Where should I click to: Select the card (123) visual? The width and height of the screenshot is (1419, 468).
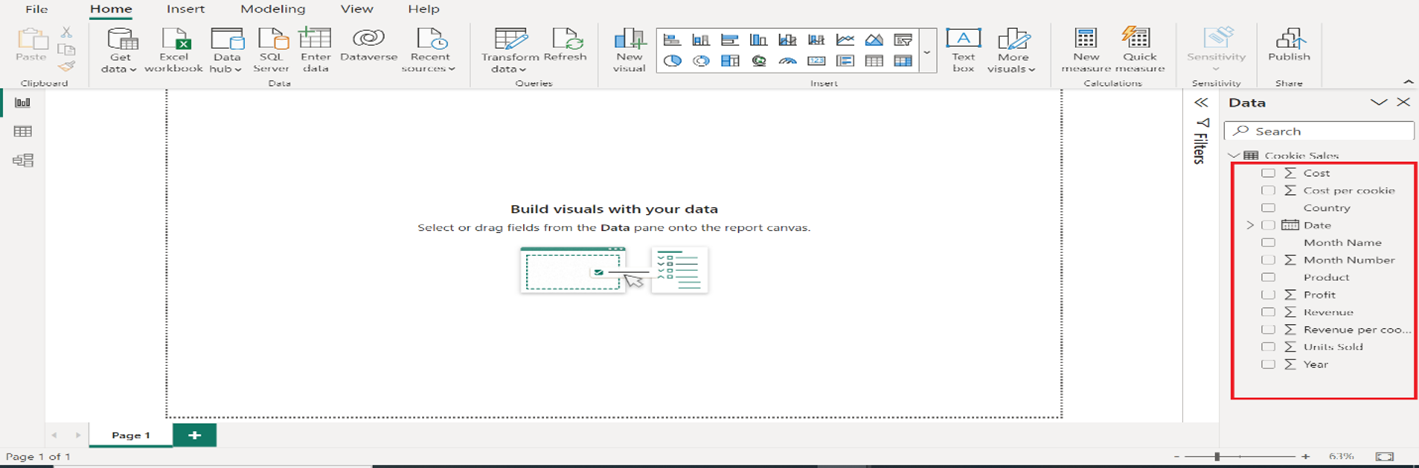[816, 61]
